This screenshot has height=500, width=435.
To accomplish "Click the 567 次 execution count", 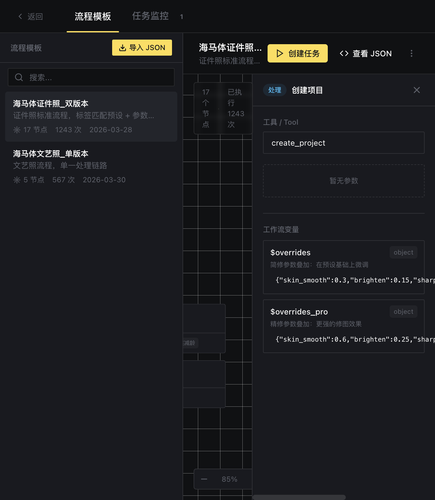I will (x=63, y=180).
